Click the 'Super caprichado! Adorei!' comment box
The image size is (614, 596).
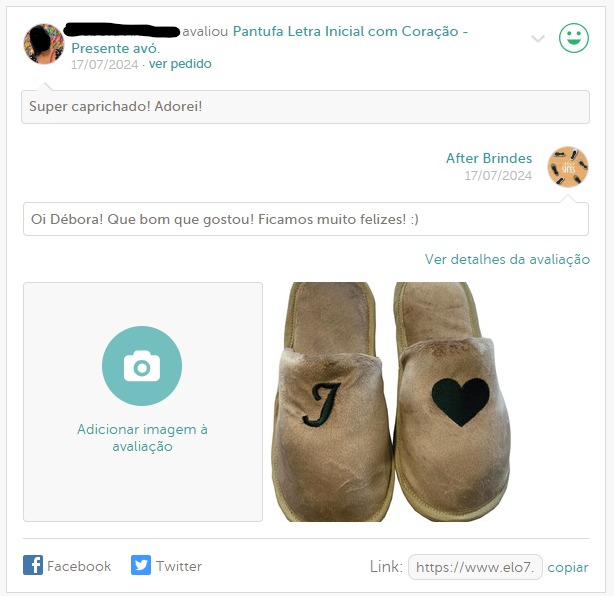tap(305, 107)
